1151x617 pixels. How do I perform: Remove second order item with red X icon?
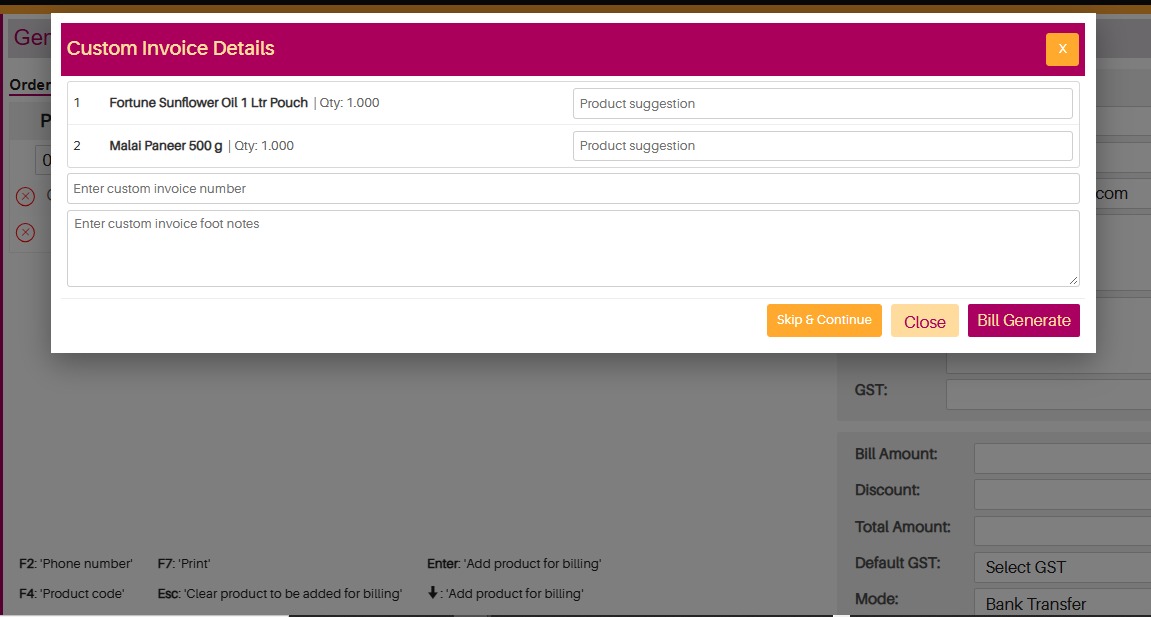26,233
